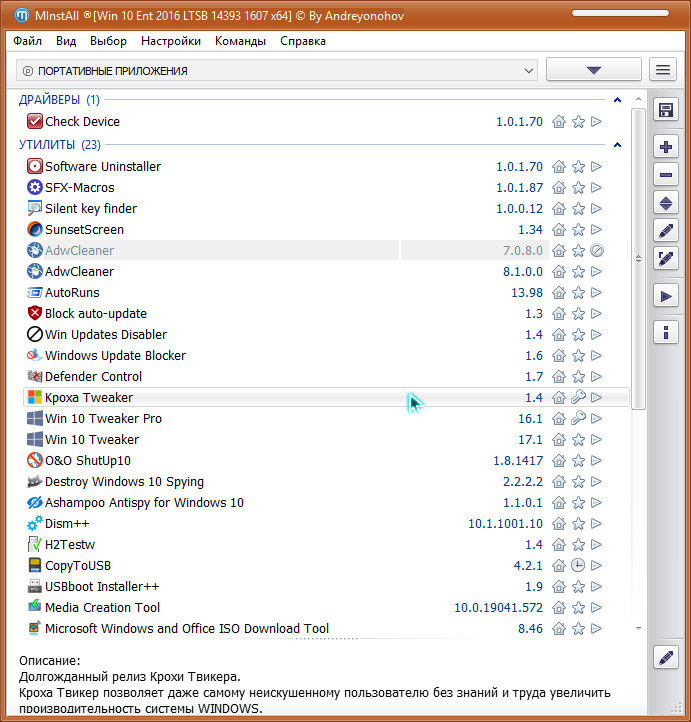Click version 10.1.1001.10 of Dism++

tap(505, 524)
